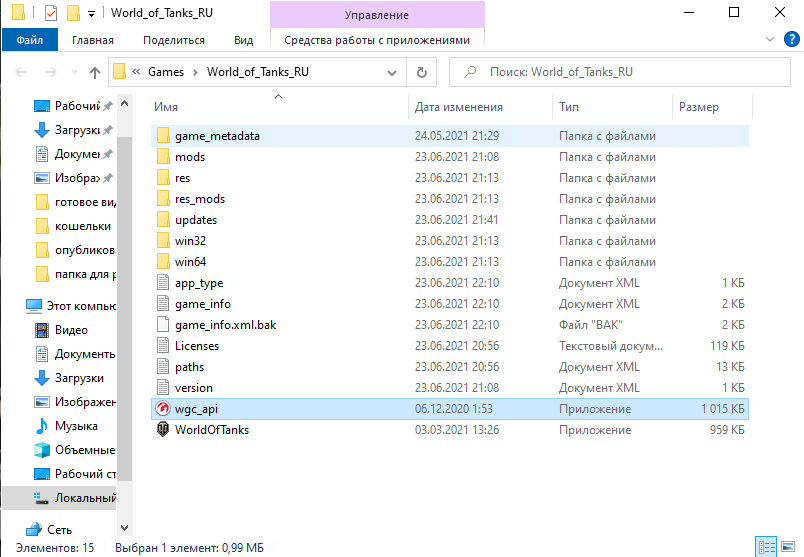Switch to the Главная ribbon tab

point(93,40)
